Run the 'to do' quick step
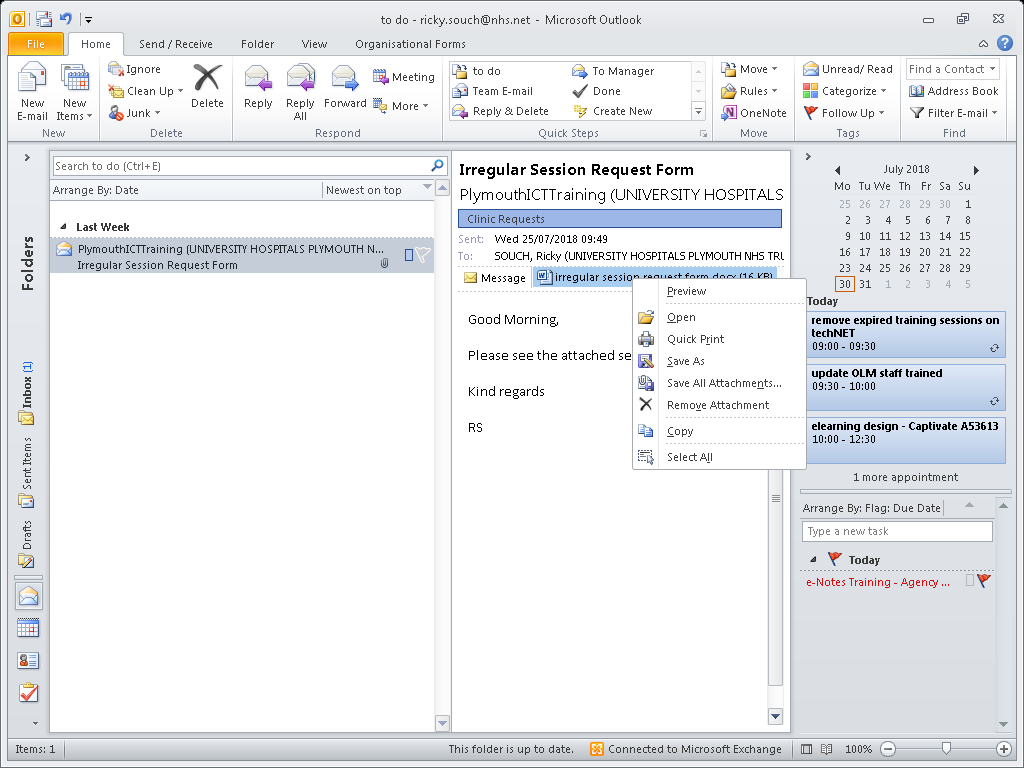Image resolution: width=1024 pixels, height=768 pixels. [x=477, y=71]
